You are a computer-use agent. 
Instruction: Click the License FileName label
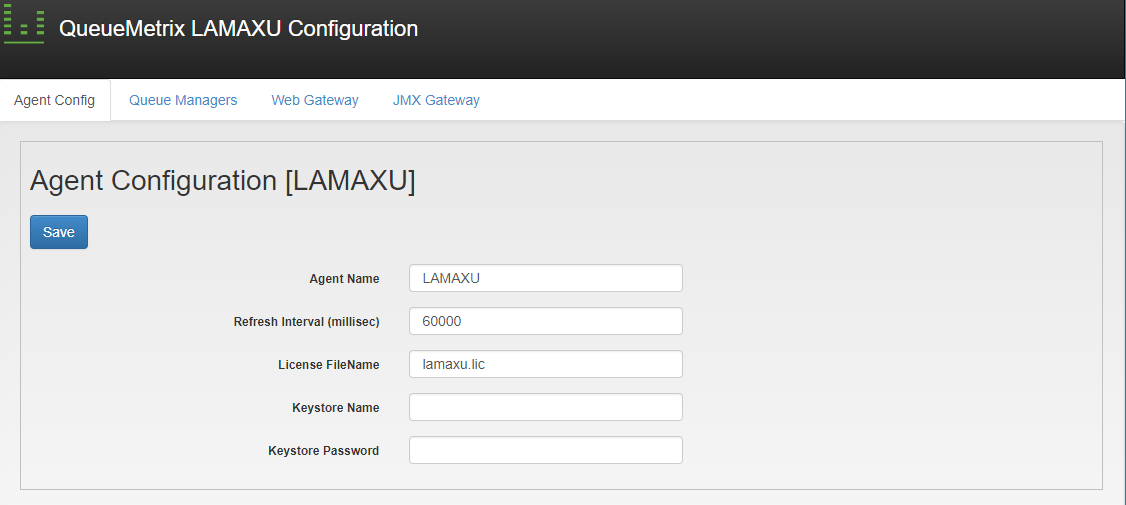tap(329, 365)
